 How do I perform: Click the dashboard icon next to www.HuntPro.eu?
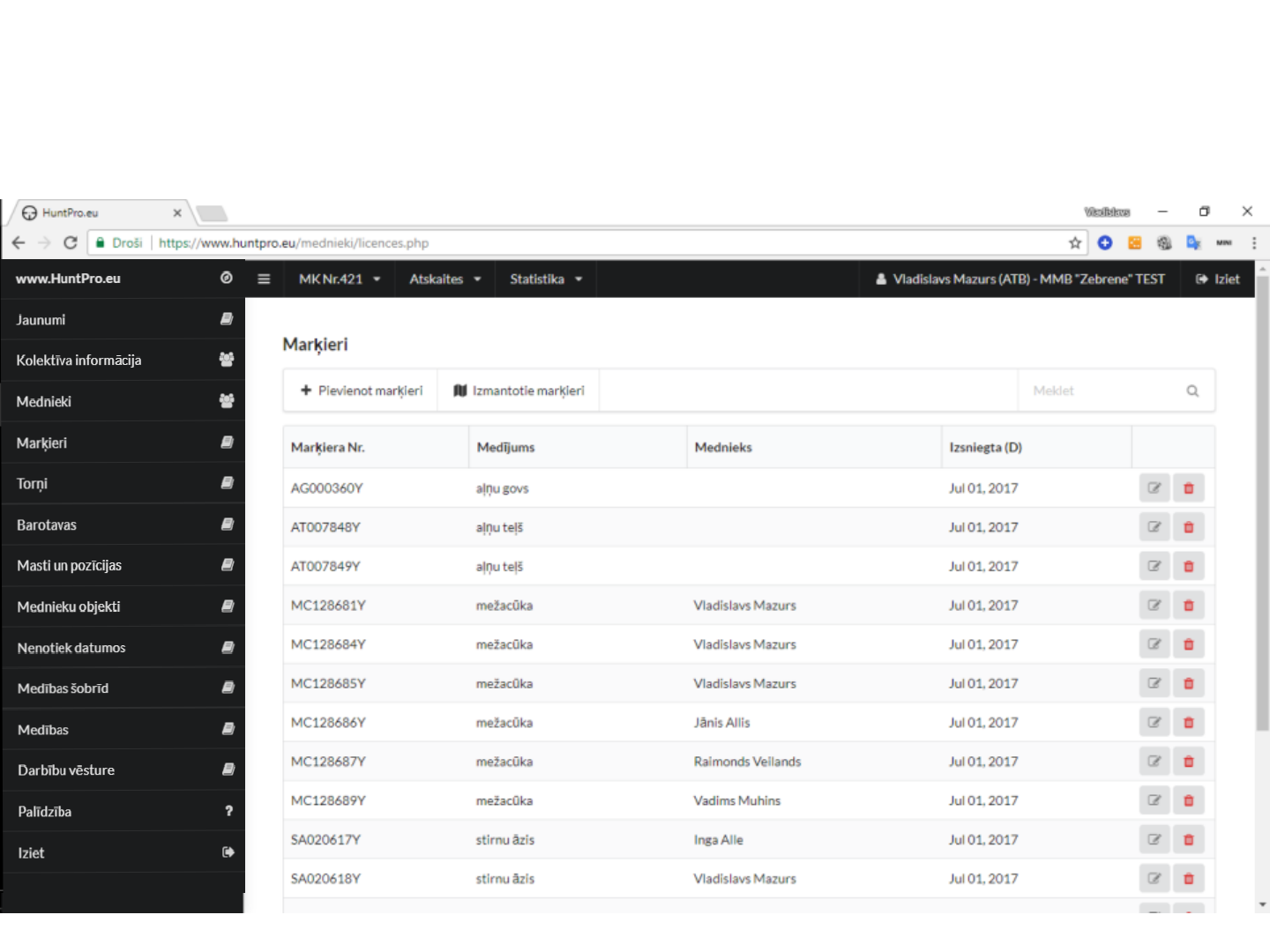point(227,278)
